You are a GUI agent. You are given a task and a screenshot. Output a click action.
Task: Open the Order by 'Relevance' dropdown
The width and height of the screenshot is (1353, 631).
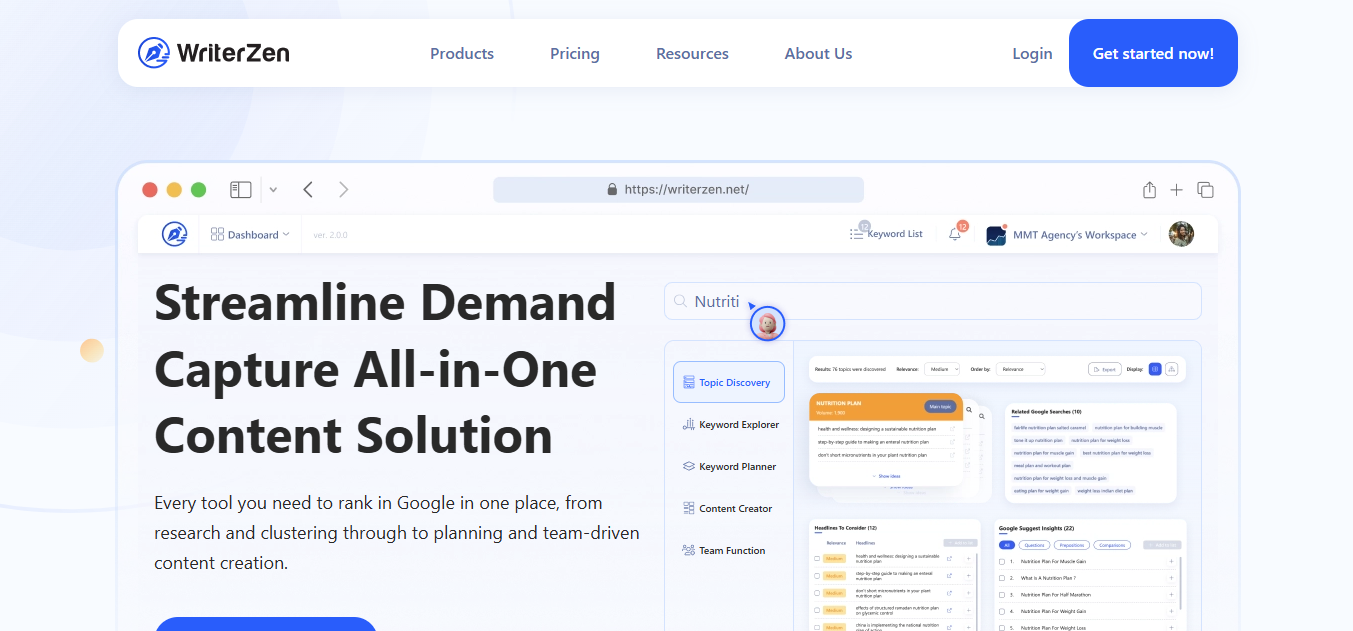(x=1020, y=369)
